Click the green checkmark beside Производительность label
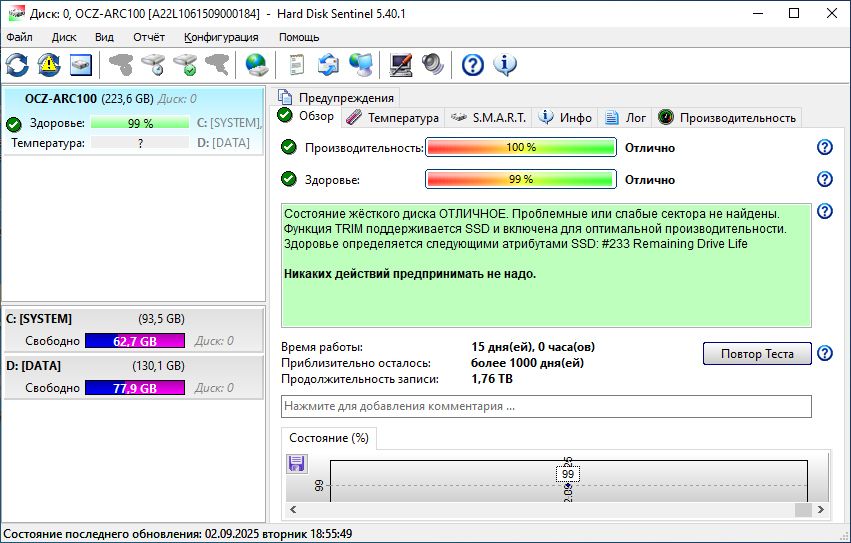 289,147
